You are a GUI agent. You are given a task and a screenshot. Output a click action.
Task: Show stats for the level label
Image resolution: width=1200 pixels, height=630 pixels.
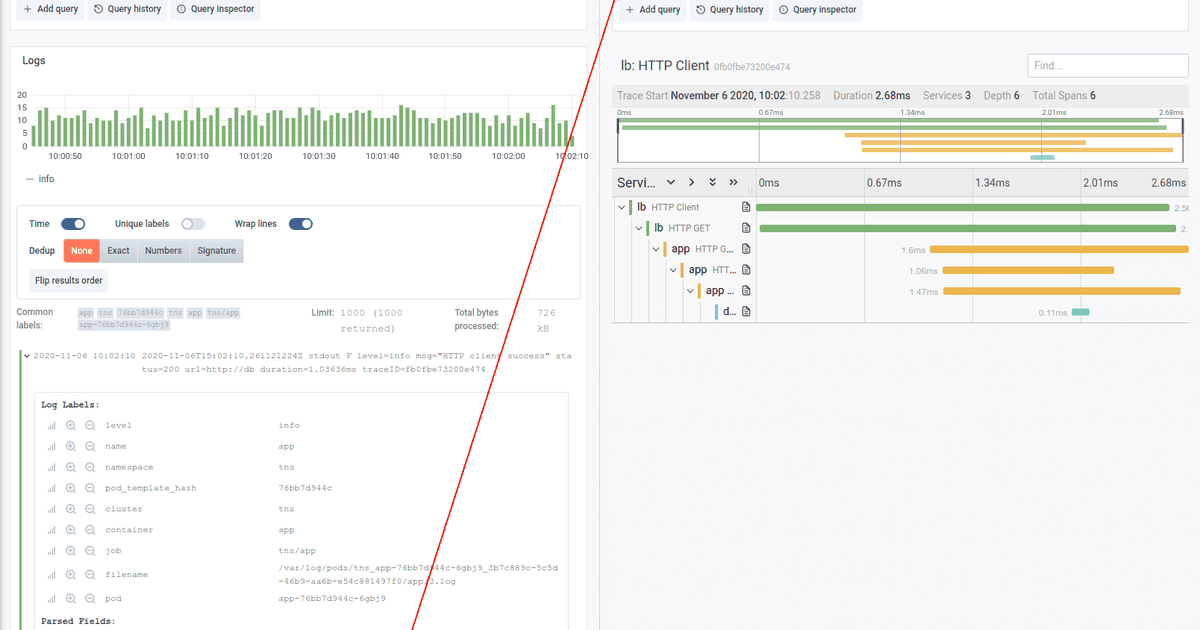click(51, 425)
